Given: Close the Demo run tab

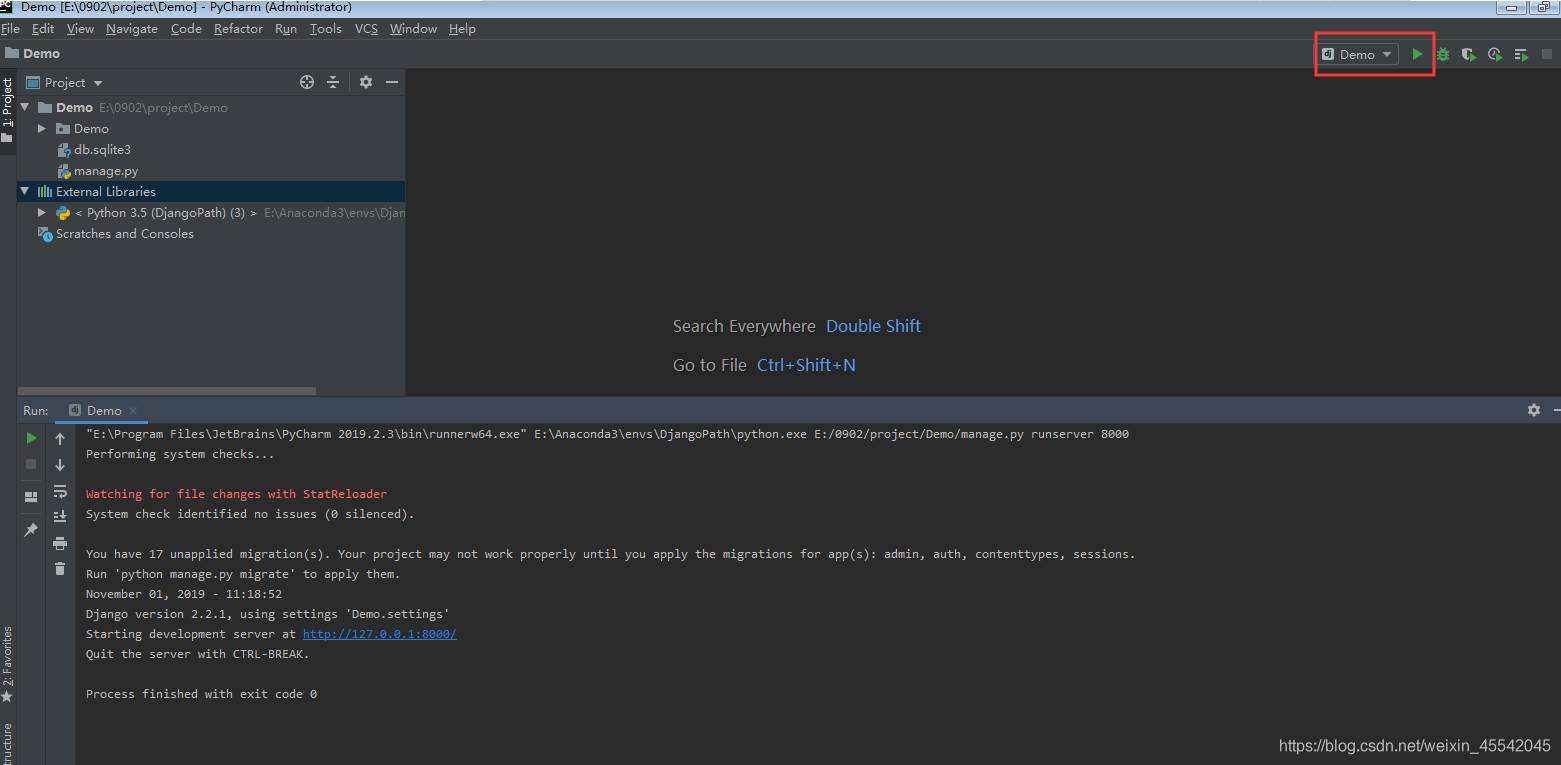Looking at the screenshot, I should tap(133, 411).
